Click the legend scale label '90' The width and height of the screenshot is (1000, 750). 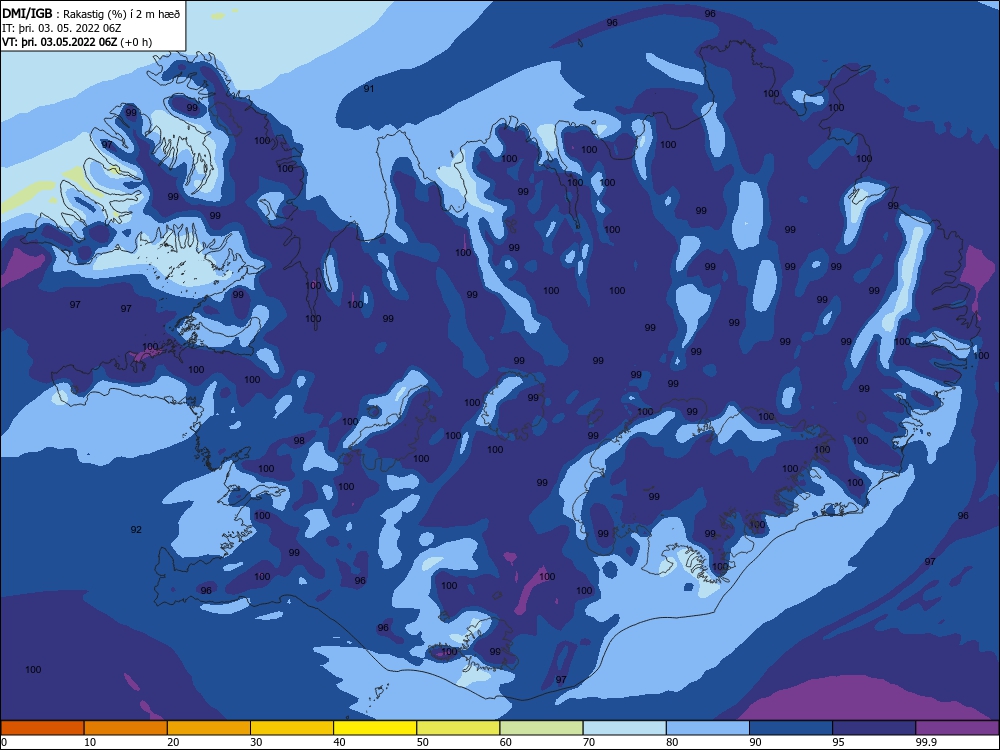click(756, 742)
